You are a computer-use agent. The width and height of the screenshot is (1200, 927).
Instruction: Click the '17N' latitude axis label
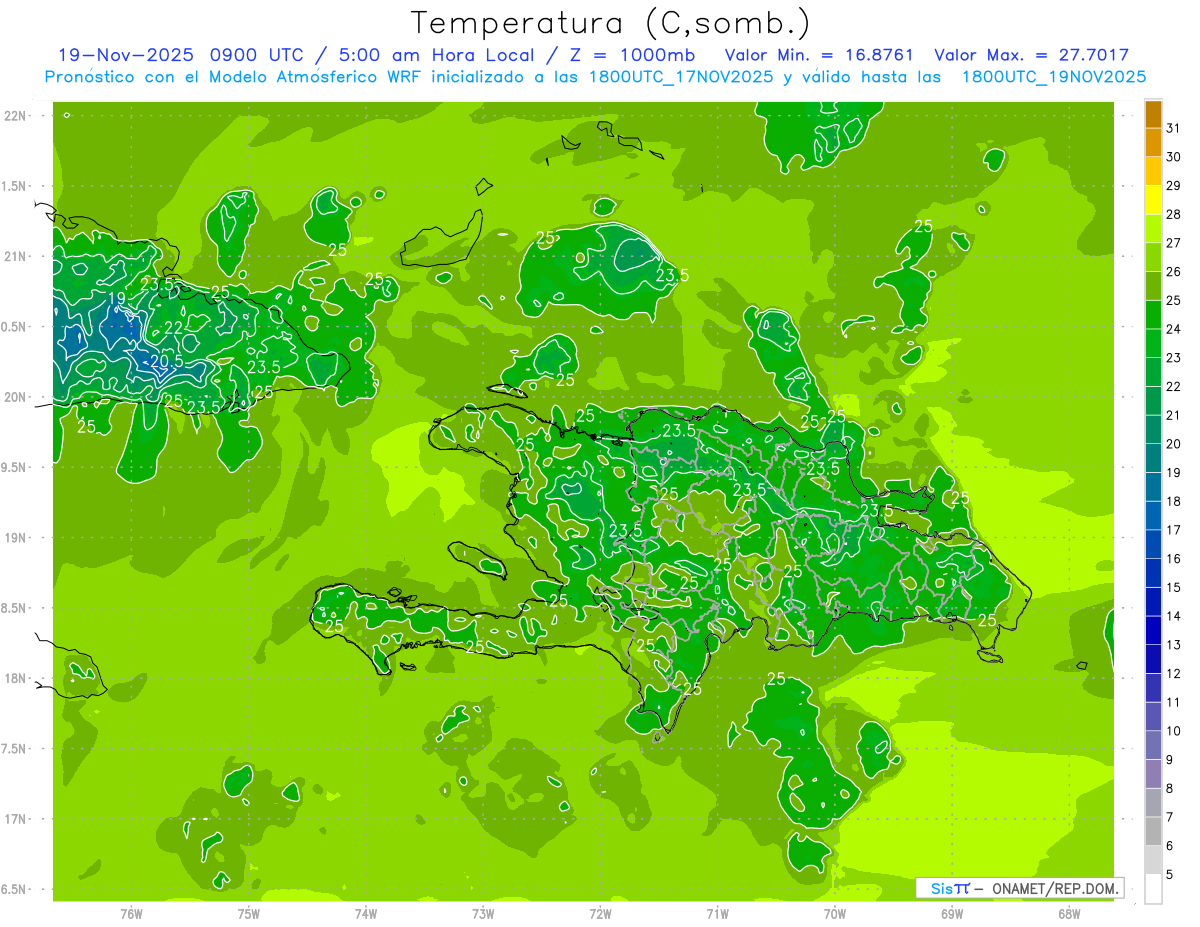click(16, 819)
